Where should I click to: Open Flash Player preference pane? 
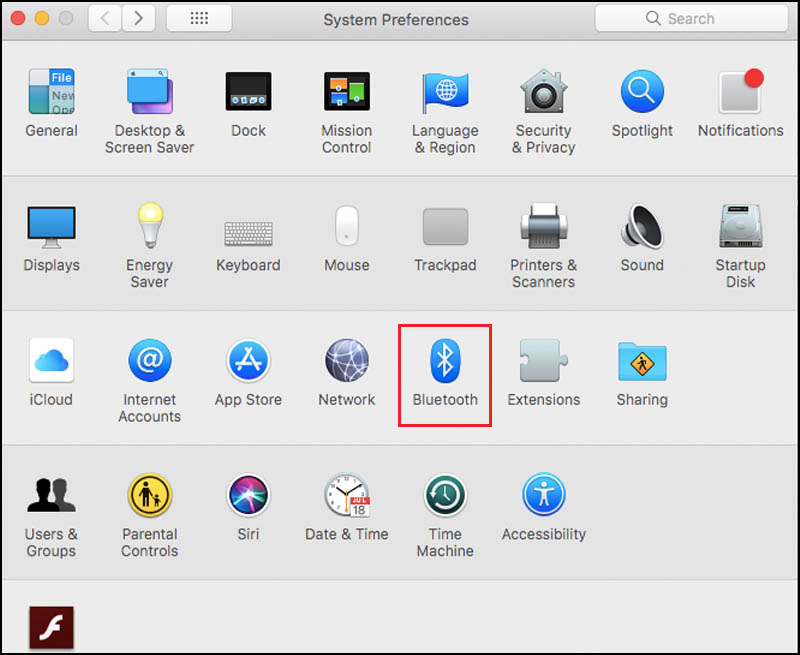(51, 628)
